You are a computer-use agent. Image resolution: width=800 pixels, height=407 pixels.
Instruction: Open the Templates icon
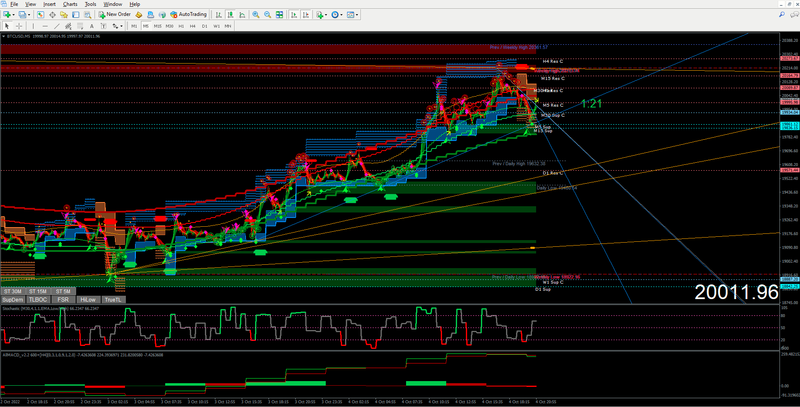coord(350,15)
